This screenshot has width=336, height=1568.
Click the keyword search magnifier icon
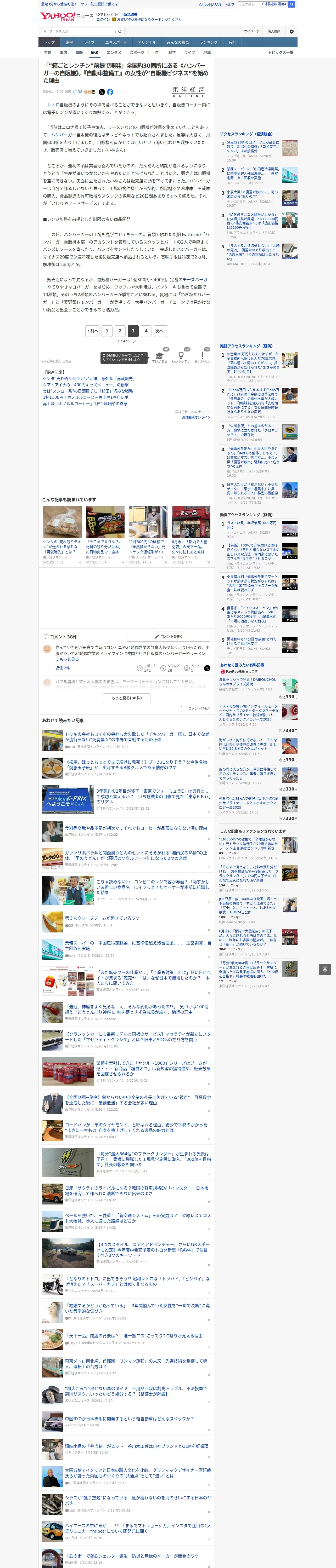[120, 31]
